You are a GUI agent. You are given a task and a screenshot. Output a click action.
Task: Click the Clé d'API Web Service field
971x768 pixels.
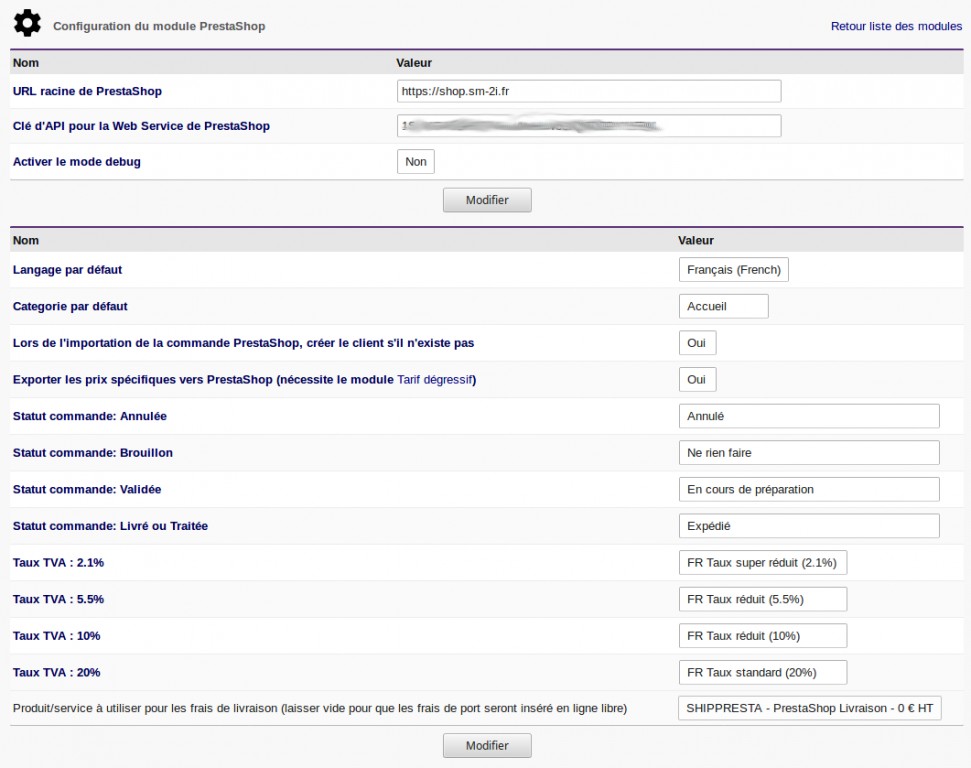click(x=588, y=126)
